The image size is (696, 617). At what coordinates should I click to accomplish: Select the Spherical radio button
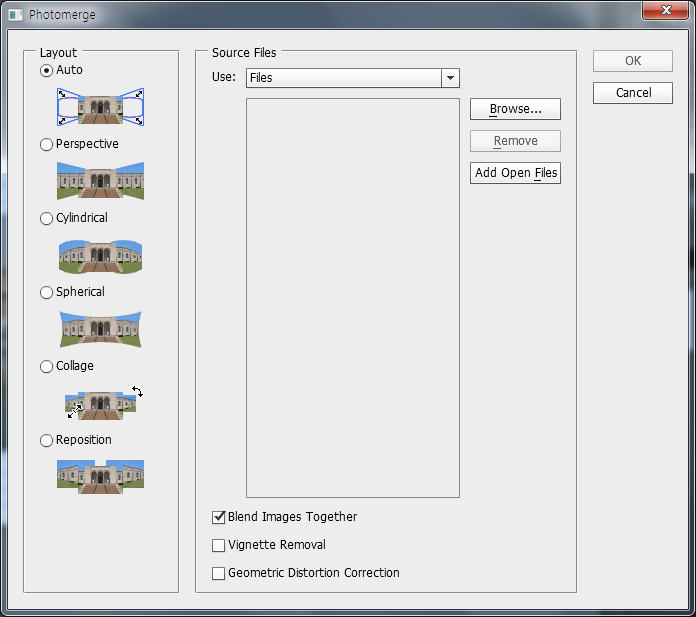(46, 292)
